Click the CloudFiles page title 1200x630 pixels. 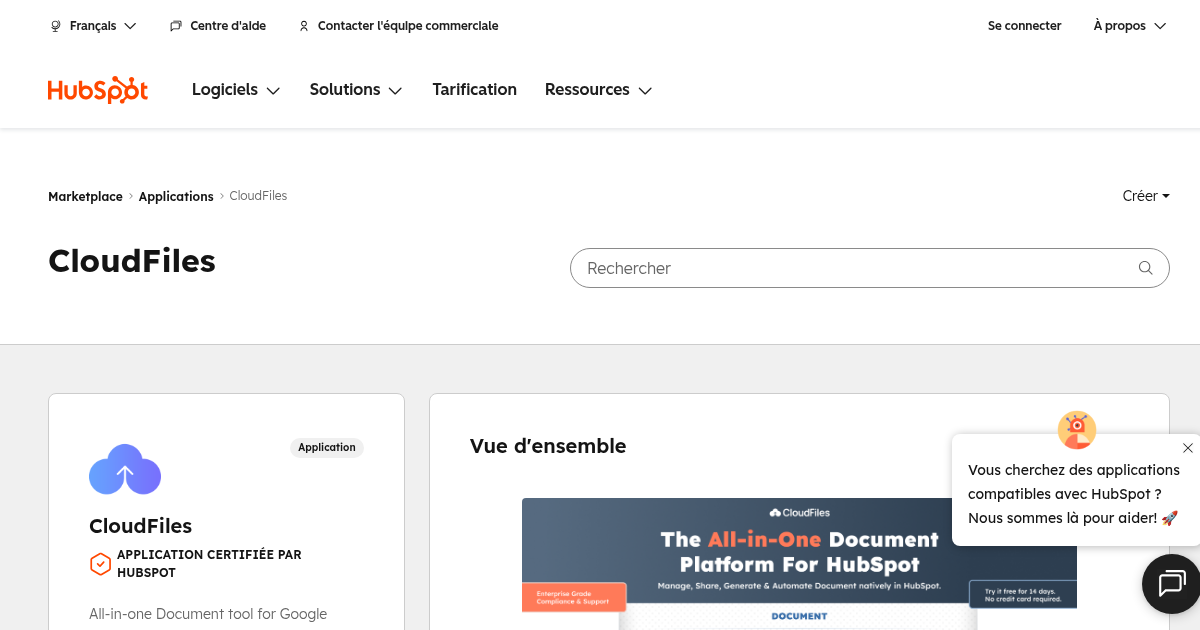[x=132, y=261]
